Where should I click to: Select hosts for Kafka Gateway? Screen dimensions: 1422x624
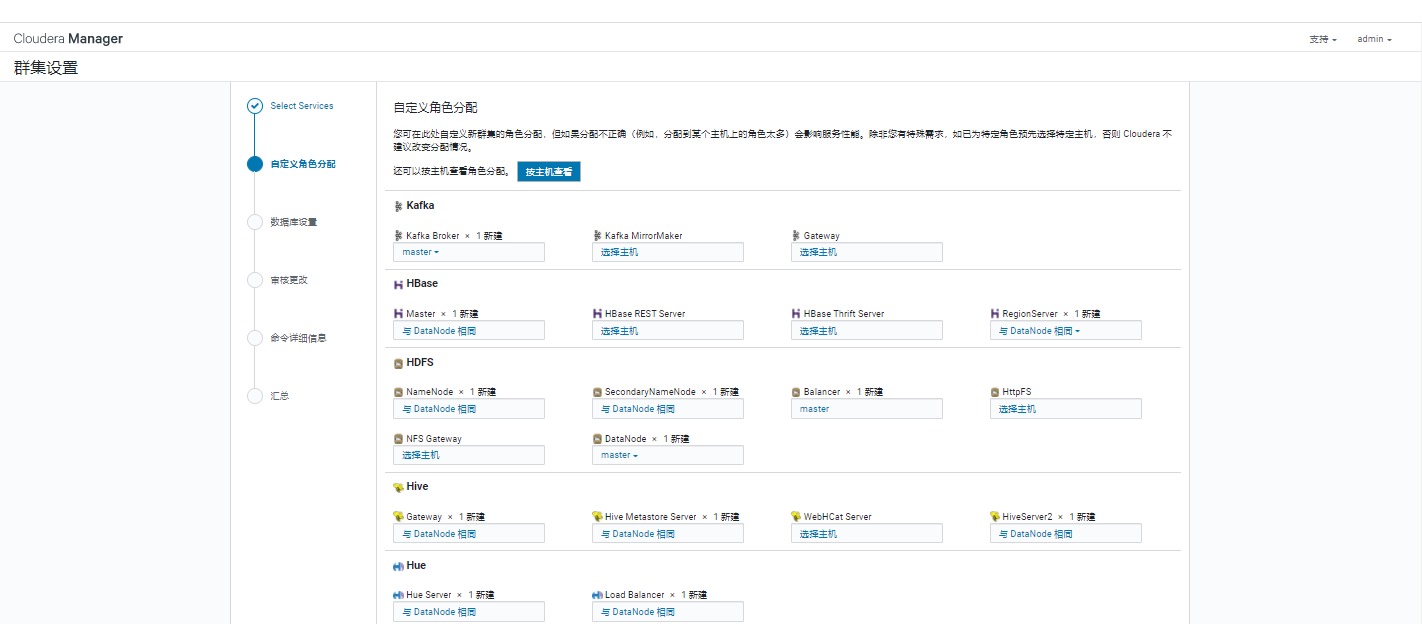867,252
